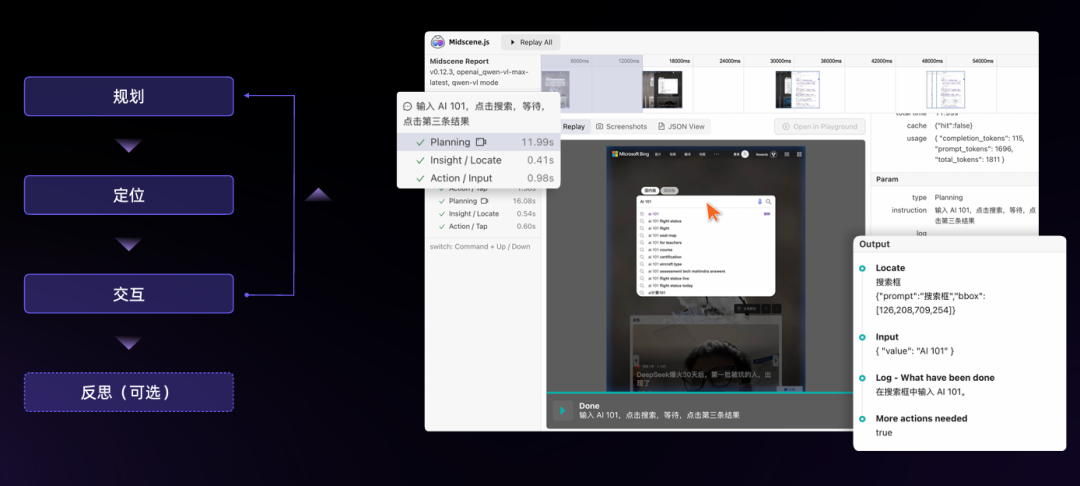Click the video icon on the Planning 16.08s row
Image resolution: width=1080 pixels, height=486 pixels.
(484, 201)
